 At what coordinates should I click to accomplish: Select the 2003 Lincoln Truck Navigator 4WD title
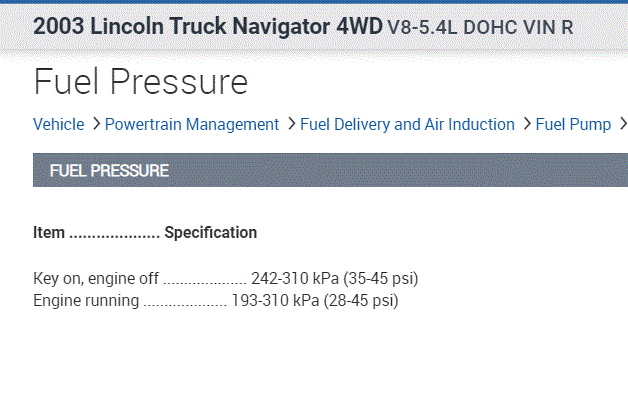(x=207, y=26)
